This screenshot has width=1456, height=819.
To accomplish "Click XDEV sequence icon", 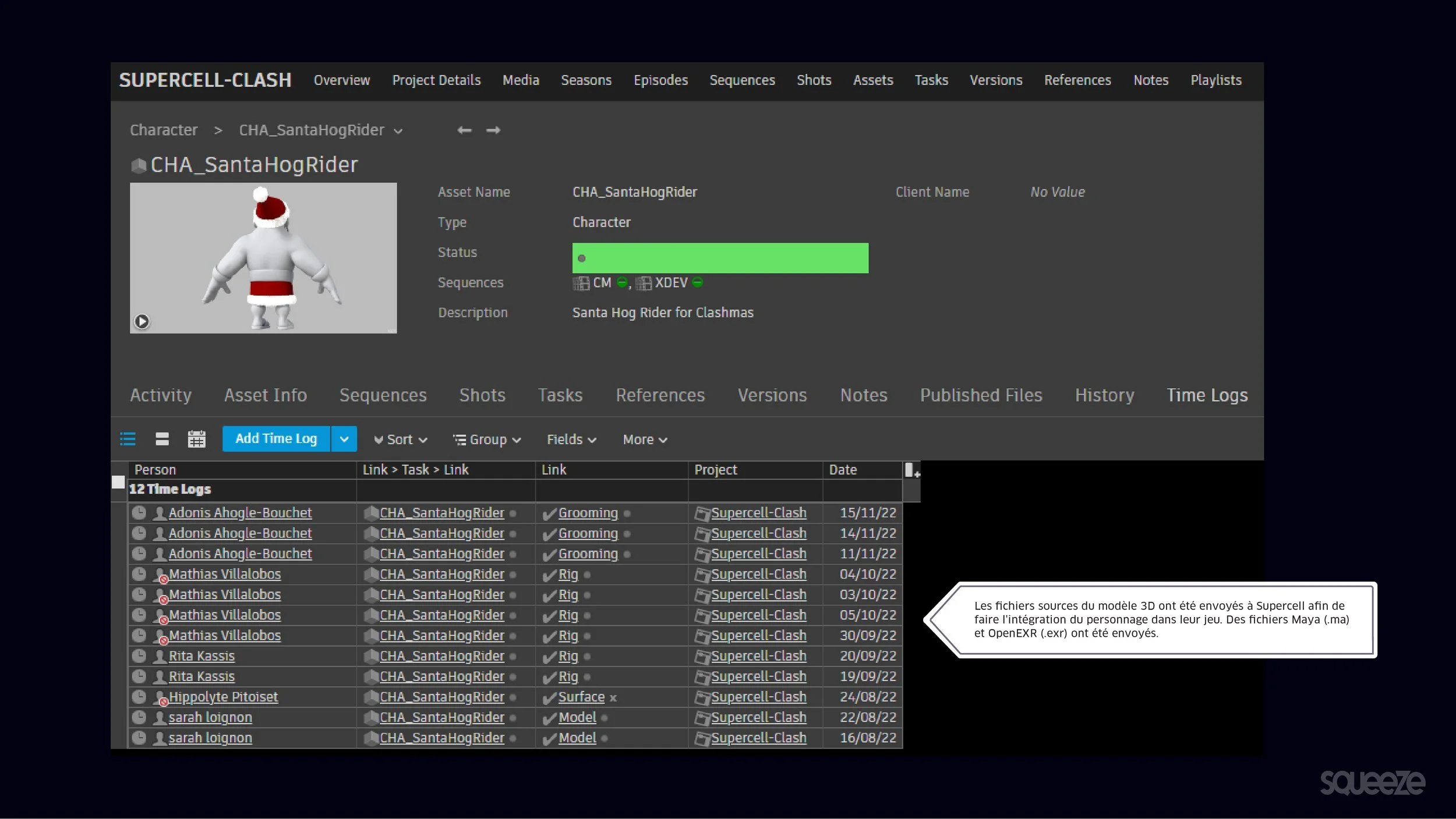I will pyautogui.click(x=643, y=283).
